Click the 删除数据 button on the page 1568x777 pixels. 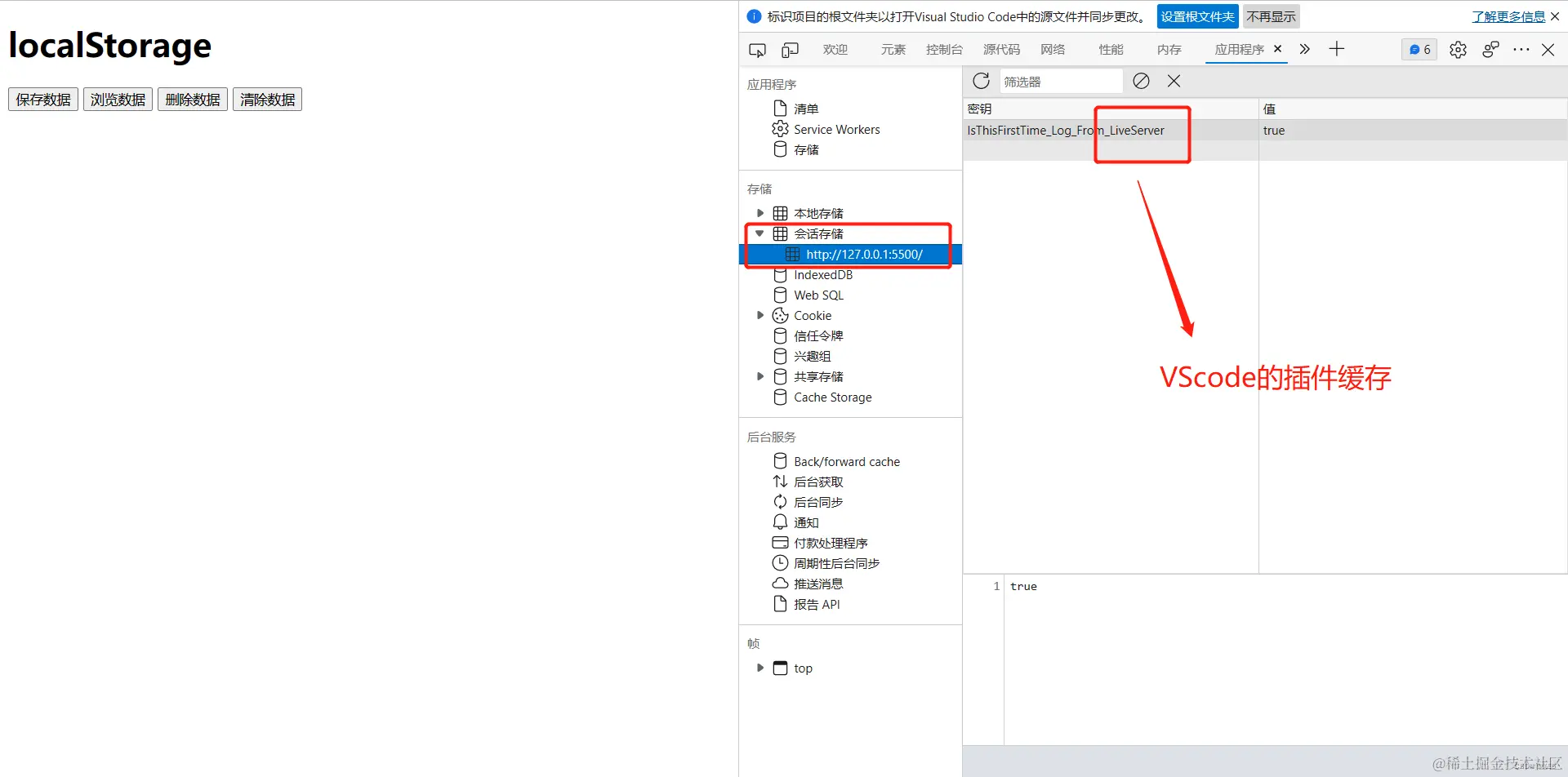tap(193, 100)
